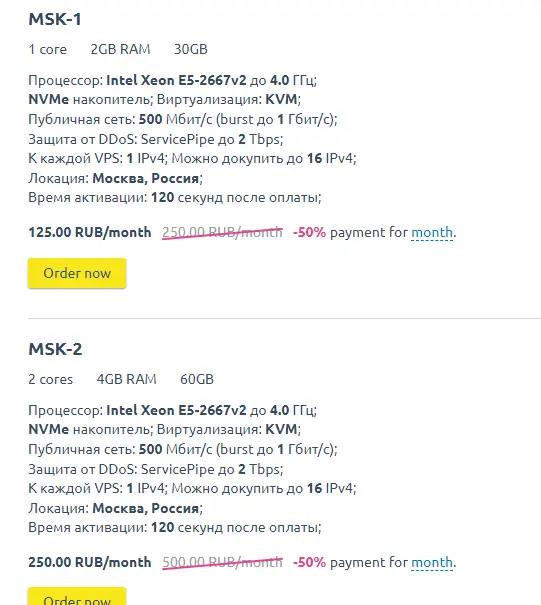Click the 4GB RAM spec label
541x605 pixels.
coord(126,379)
